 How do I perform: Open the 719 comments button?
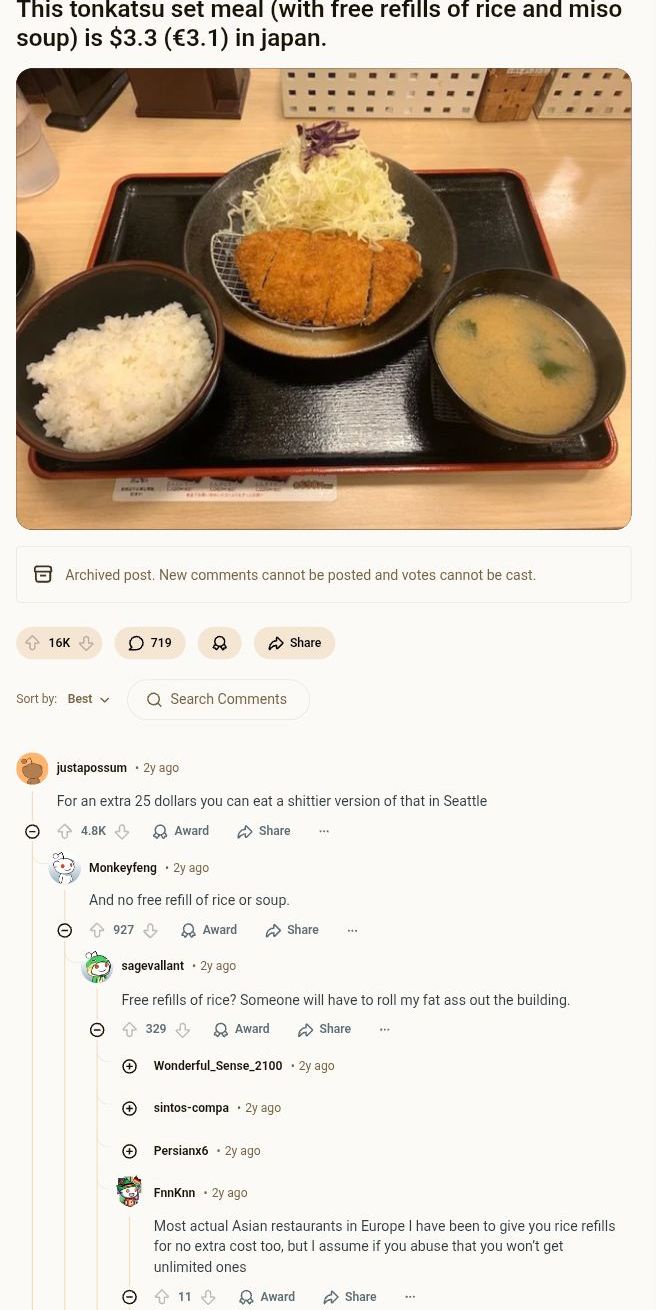pyautogui.click(x=150, y=643)
